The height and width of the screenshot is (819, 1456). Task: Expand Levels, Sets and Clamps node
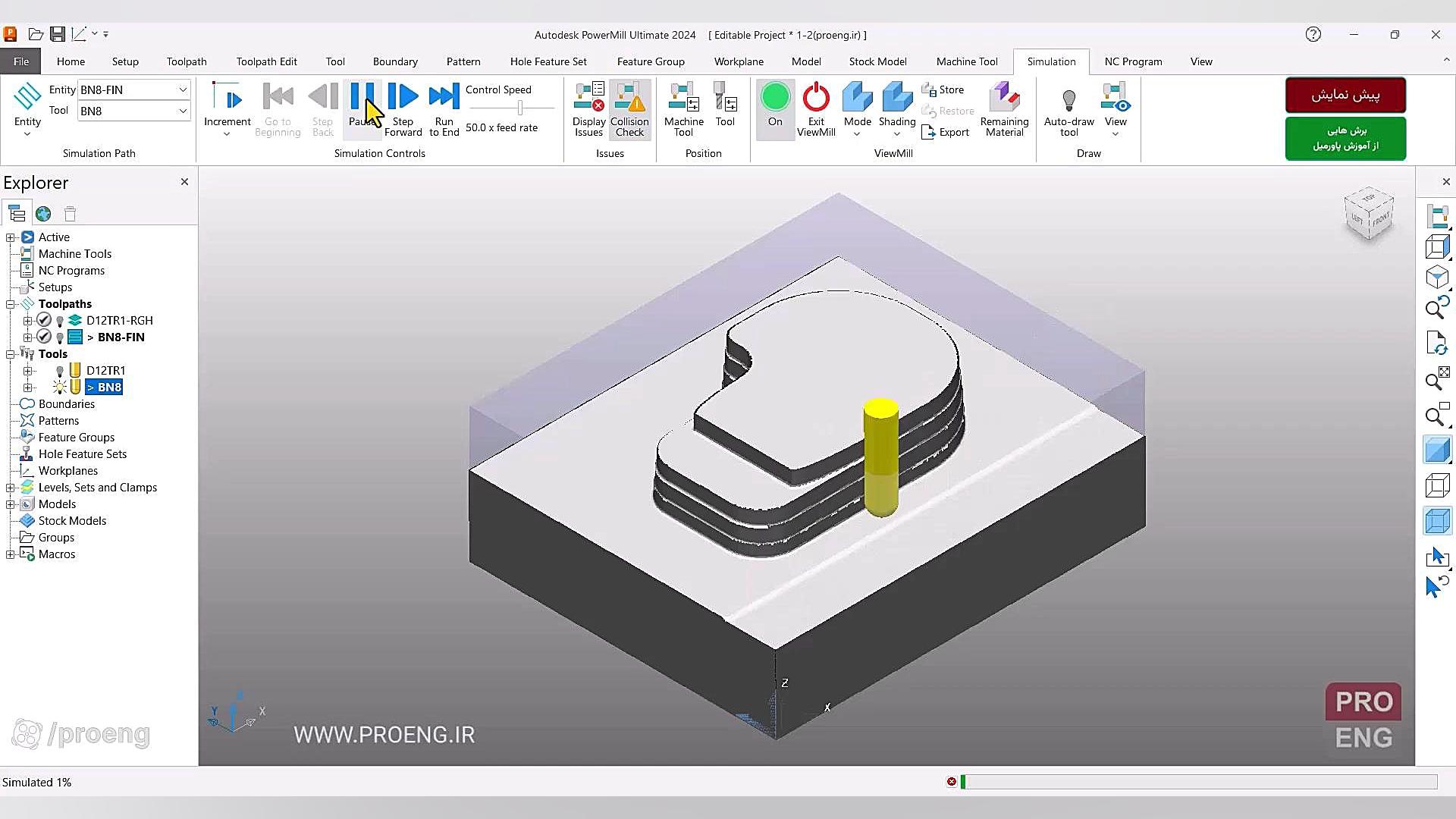tap(11, 488)
